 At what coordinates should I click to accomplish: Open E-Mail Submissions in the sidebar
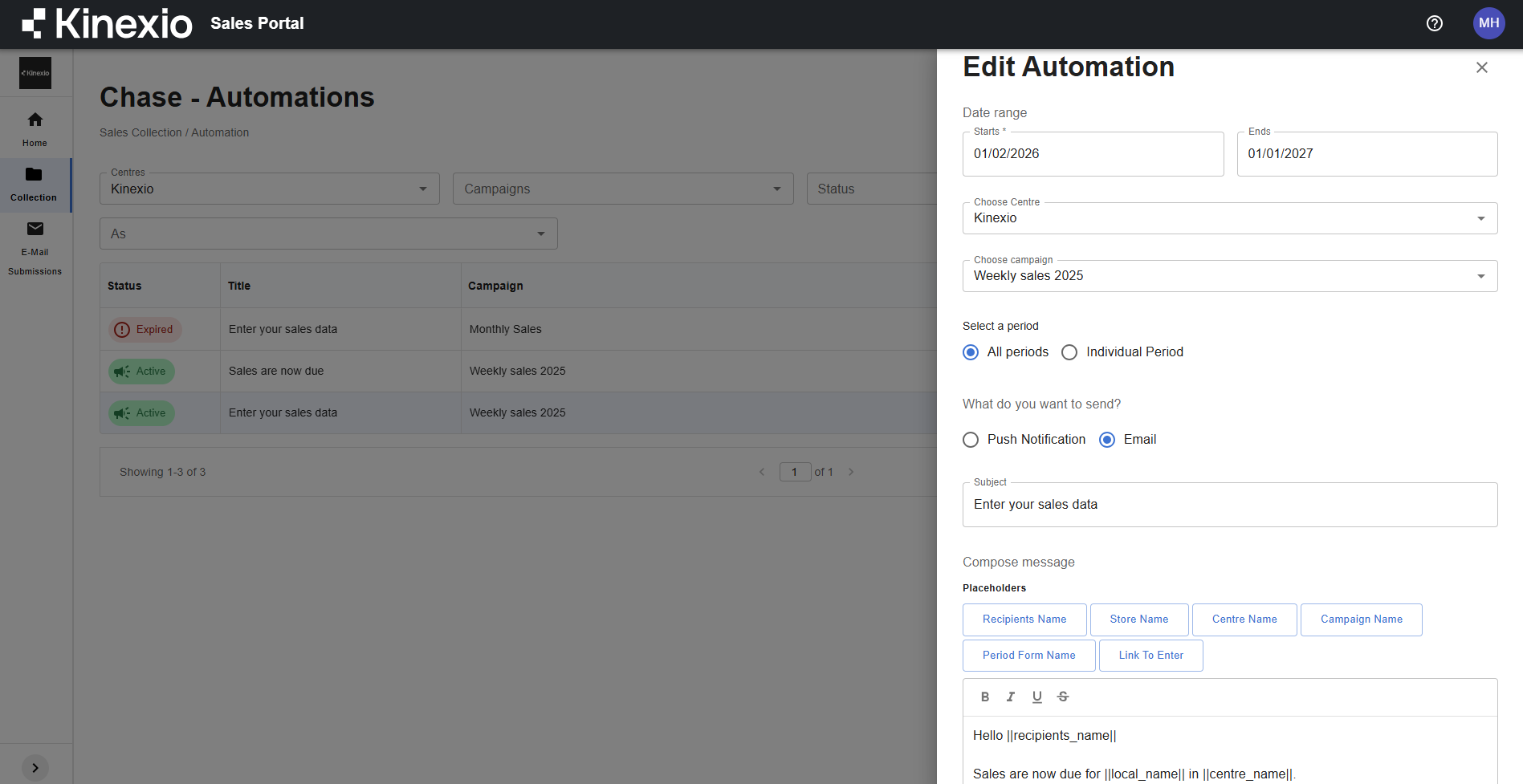35,249
